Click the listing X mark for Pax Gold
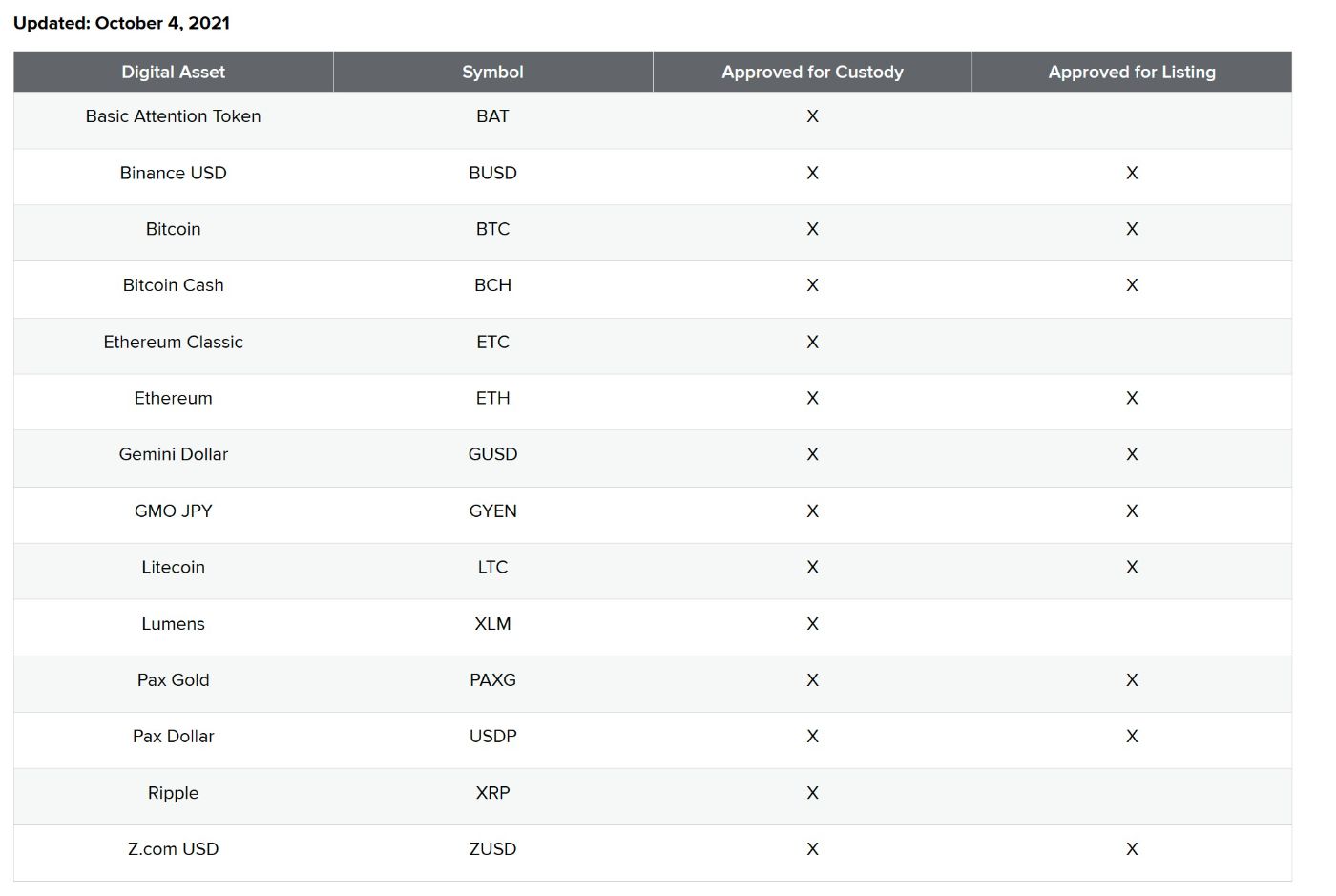Image resolution: width=1336 pixels, height=896 pixels. point(1131,680)
